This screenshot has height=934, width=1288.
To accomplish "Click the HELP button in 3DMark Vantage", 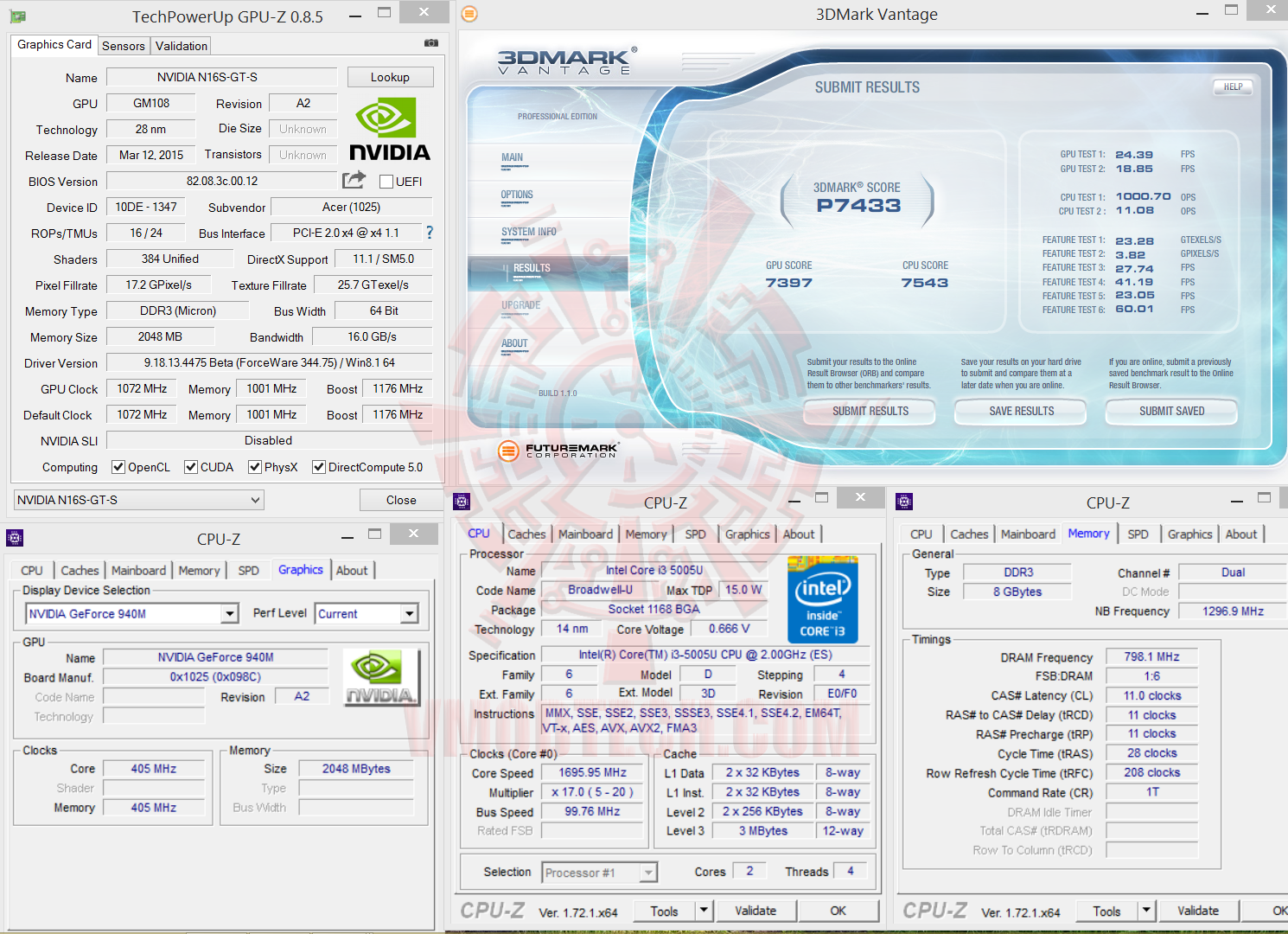I will [x=1233, y=86].
